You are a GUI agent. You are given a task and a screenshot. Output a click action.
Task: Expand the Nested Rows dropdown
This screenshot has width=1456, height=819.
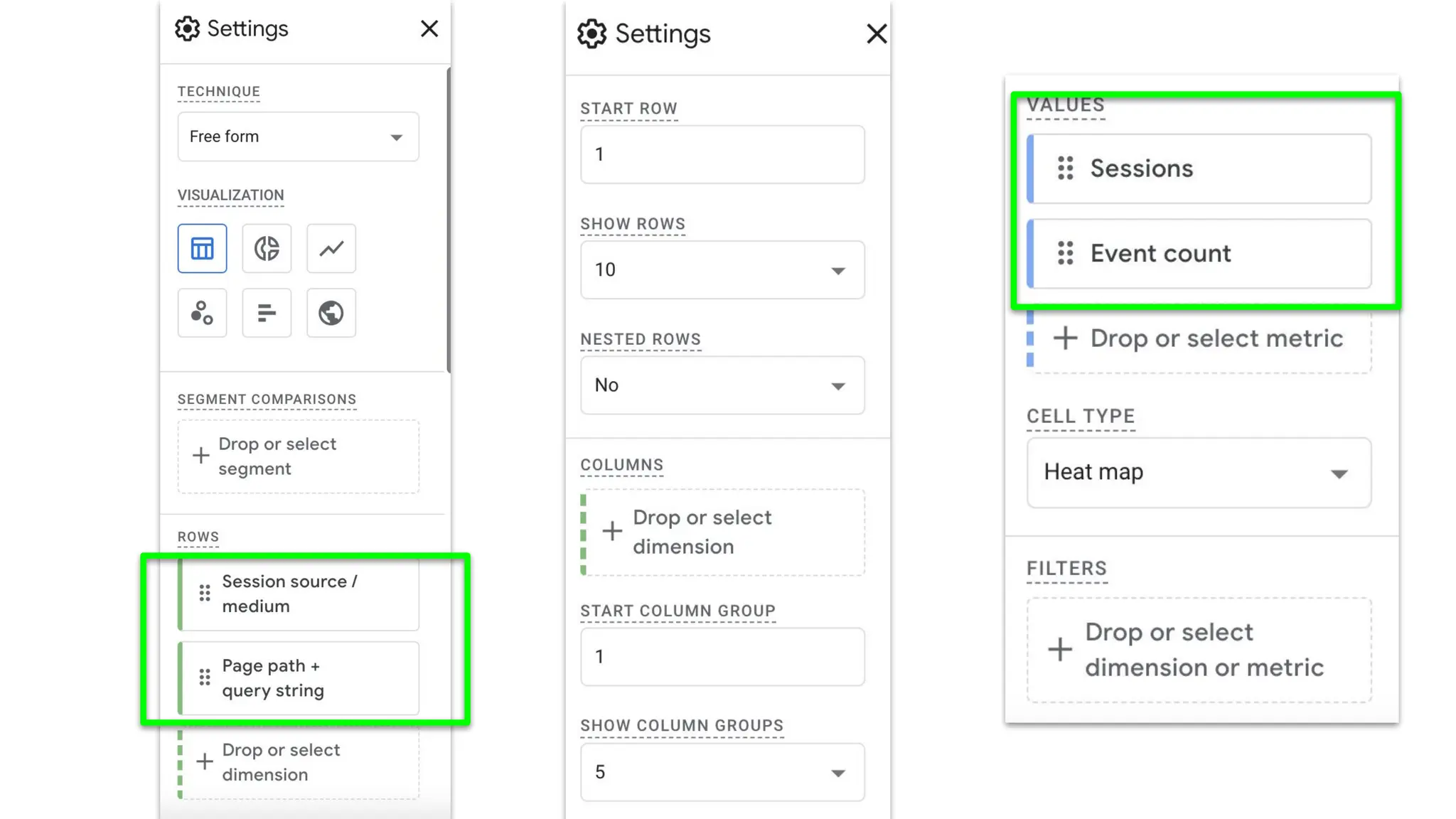(722, 385)
